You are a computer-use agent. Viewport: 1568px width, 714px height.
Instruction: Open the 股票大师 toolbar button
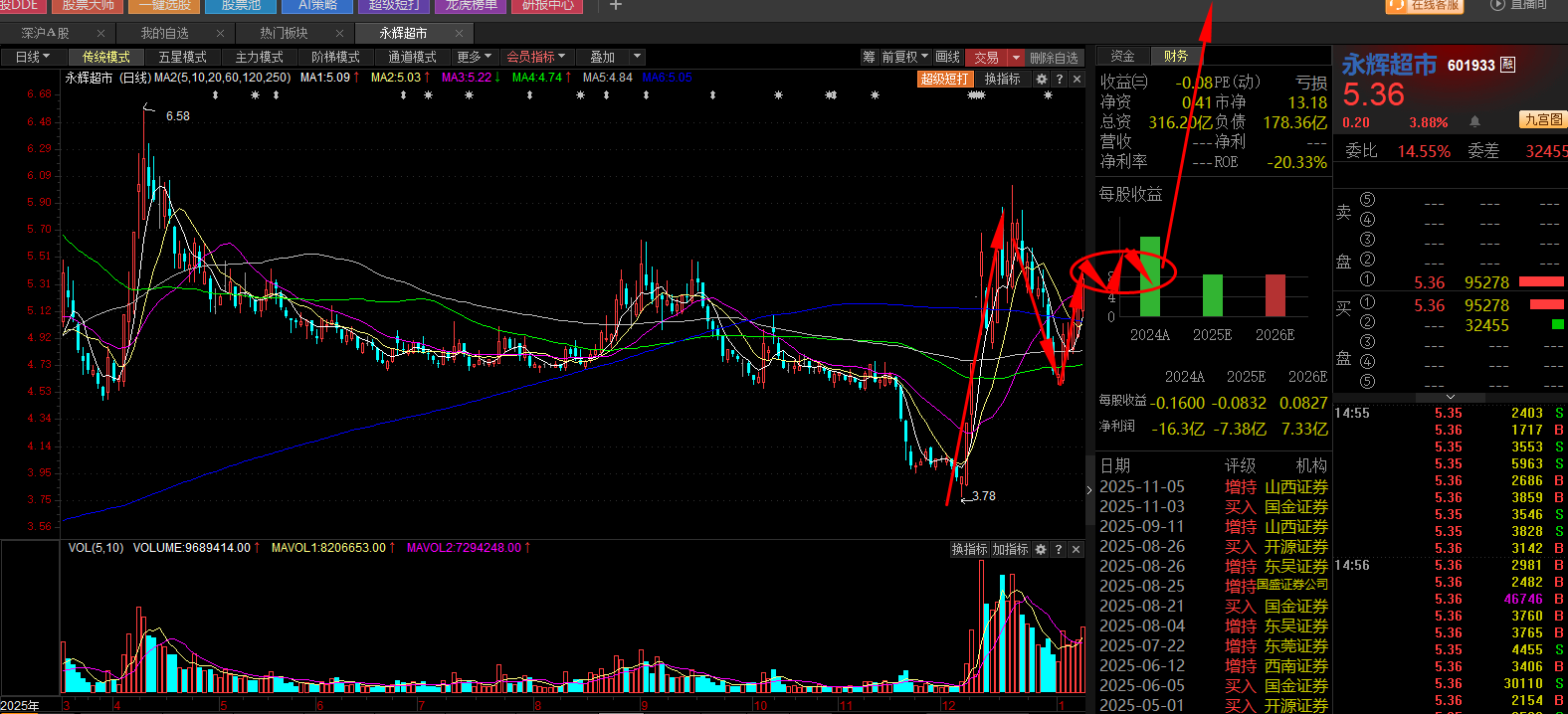(x=89, y=5)
